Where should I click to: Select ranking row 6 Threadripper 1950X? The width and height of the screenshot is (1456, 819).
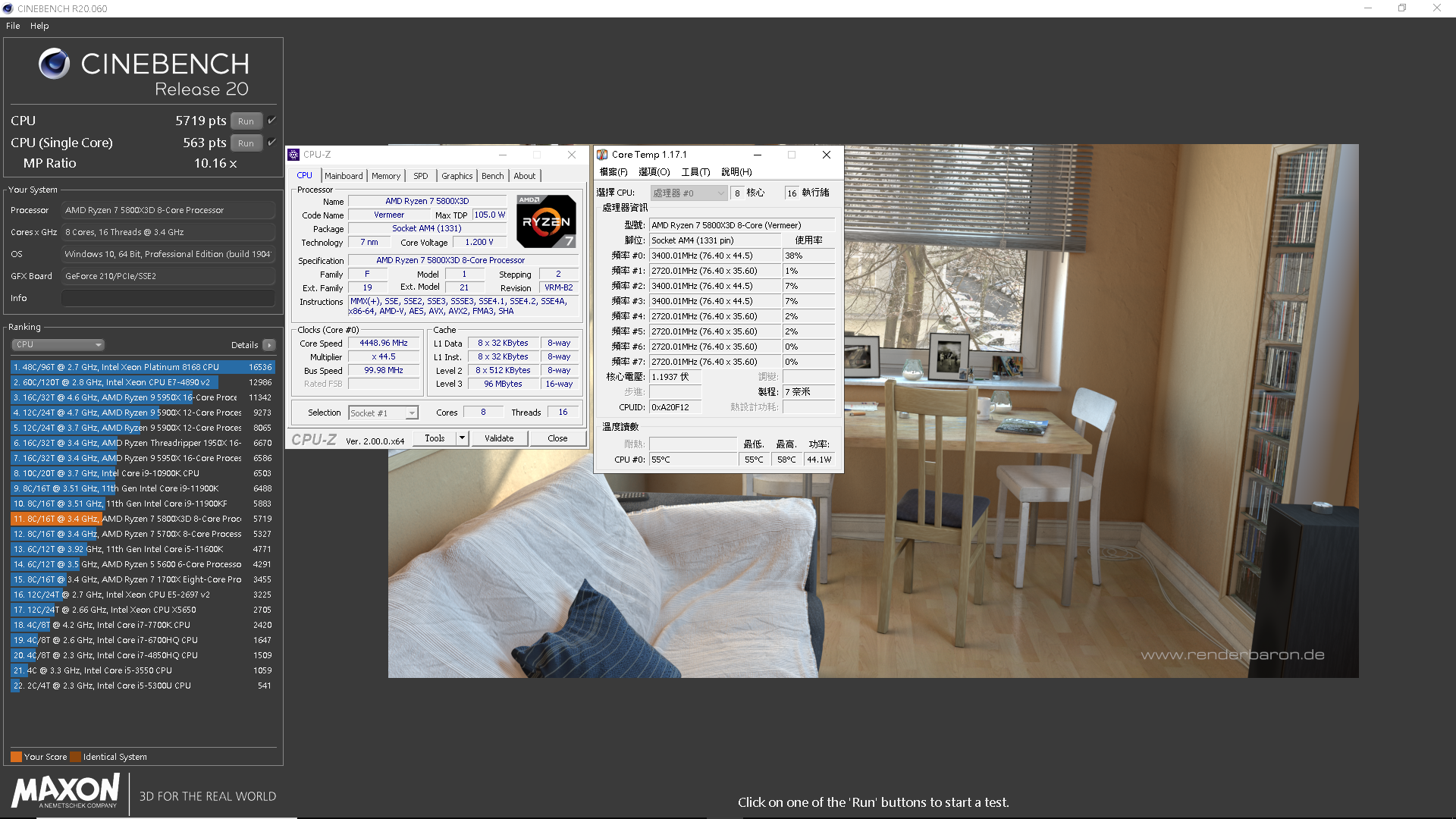coord(143,443)
